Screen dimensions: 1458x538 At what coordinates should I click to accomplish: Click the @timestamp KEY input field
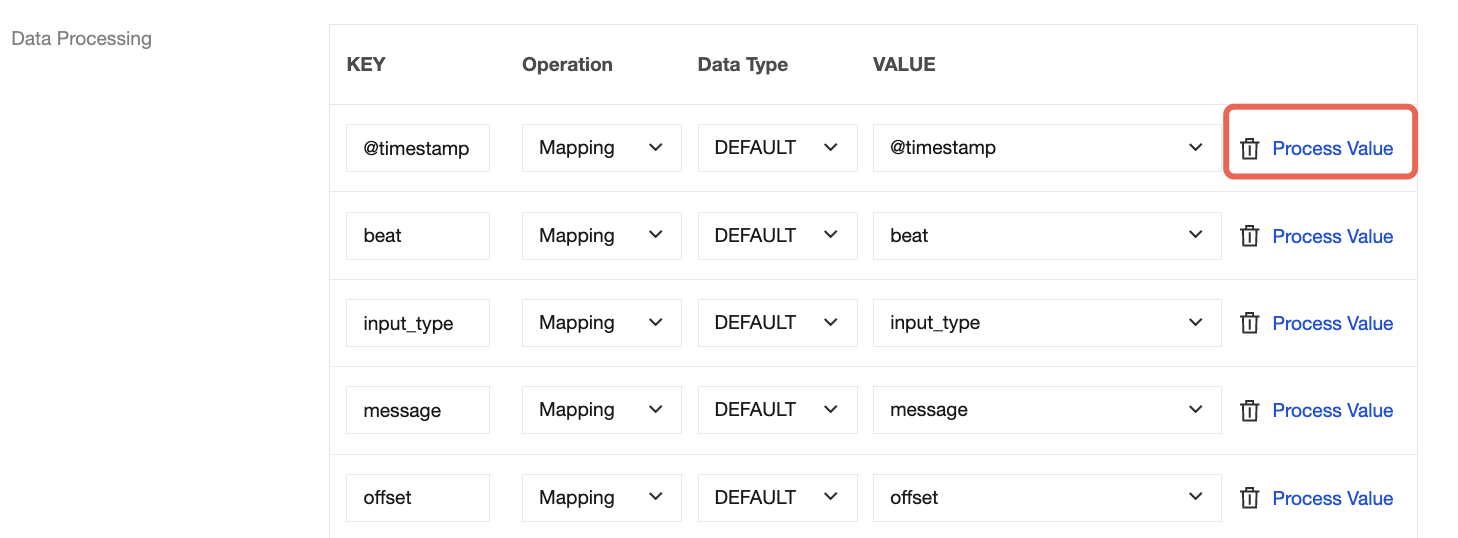click(417, 148)
